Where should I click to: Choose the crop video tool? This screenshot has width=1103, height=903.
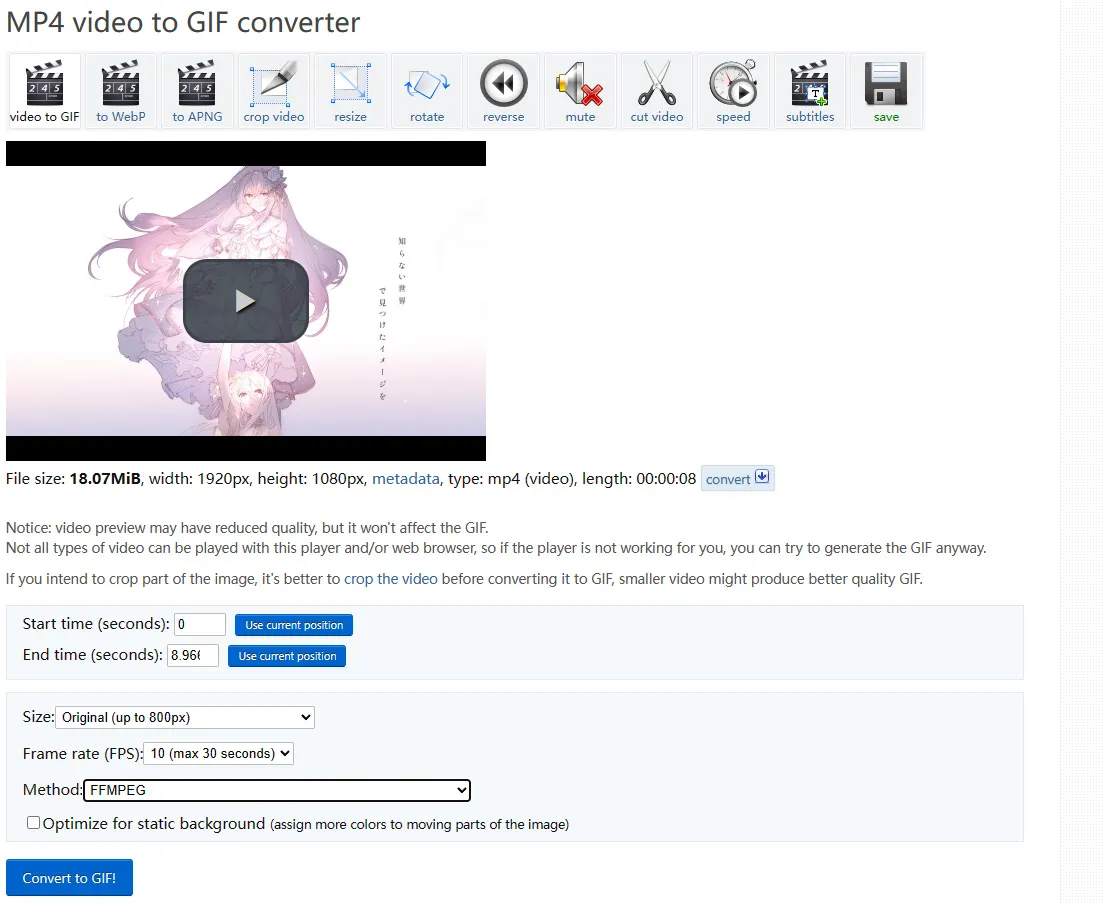click(274, 91)
